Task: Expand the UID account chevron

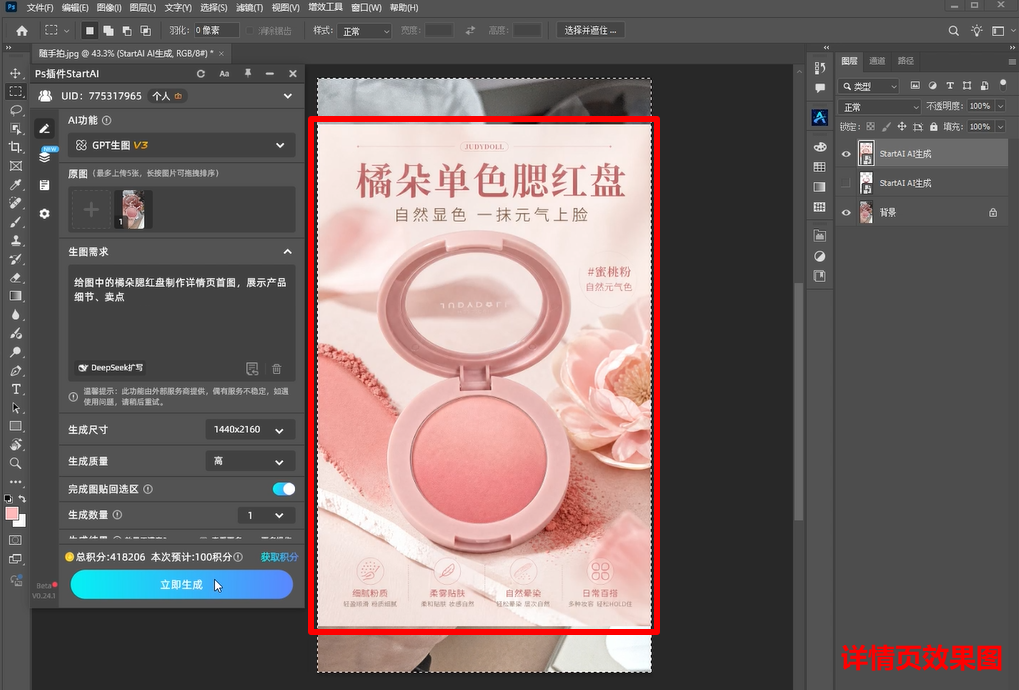Action: click(287, 96)
